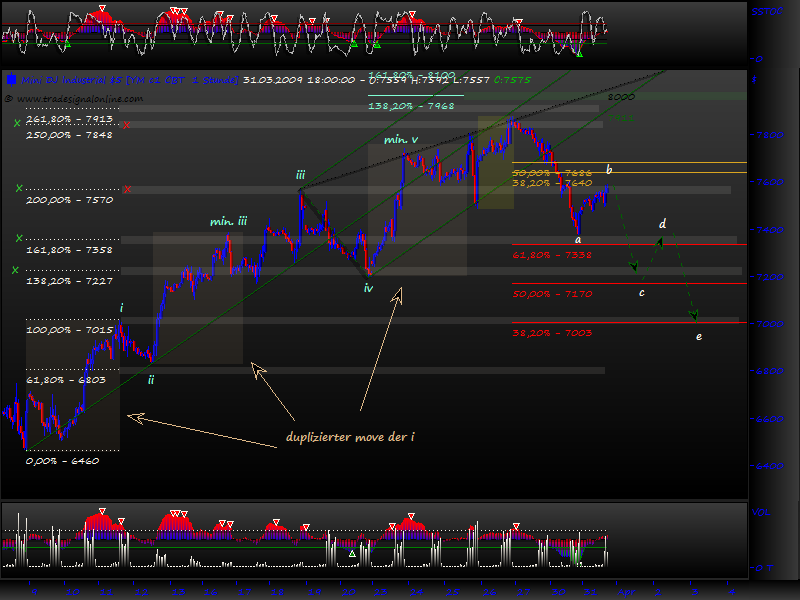The height and width of the screenshot is (600, 800).
Task: Click the red '38,20% - 7003' retracement label
Action: click(x=553, y=333)
